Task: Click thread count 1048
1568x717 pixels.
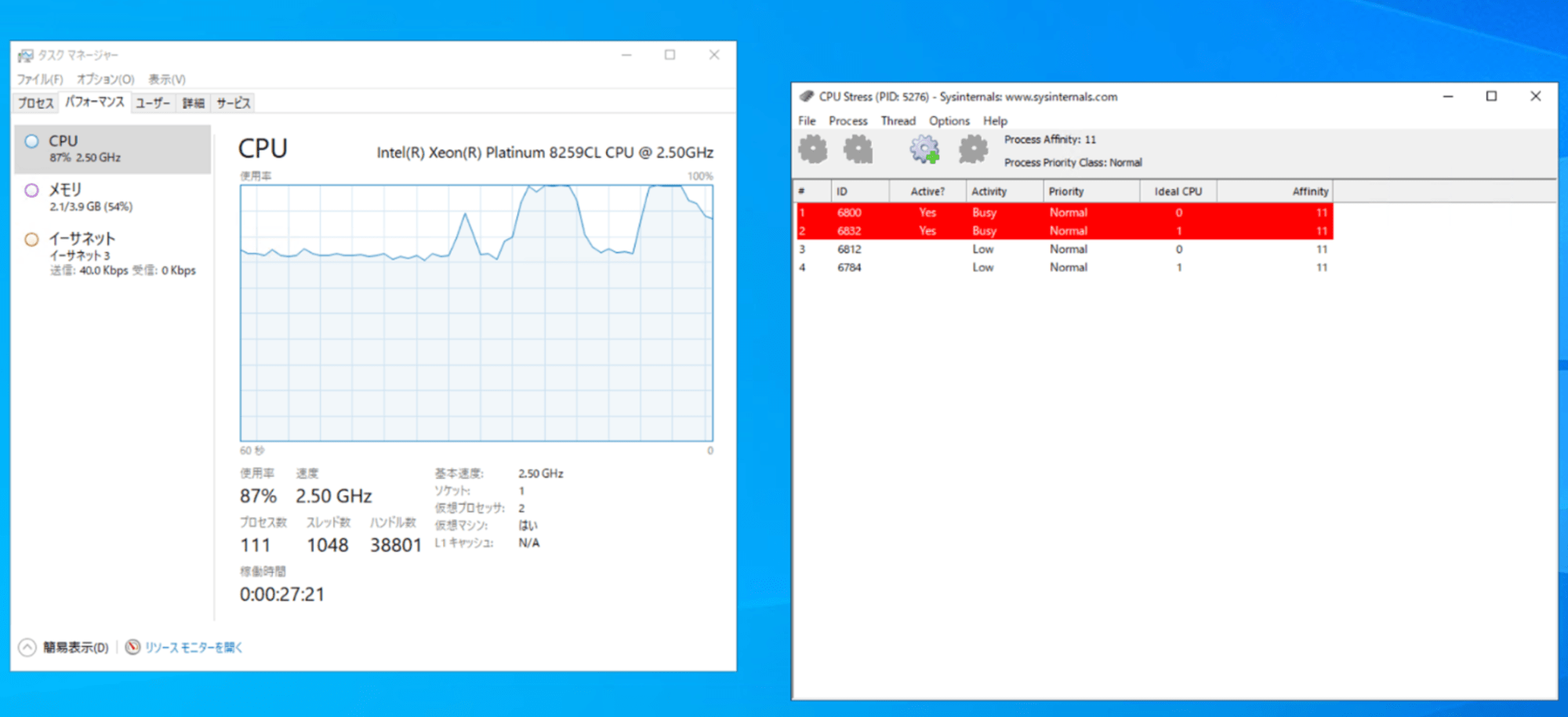Action: (x=328, y=545)
